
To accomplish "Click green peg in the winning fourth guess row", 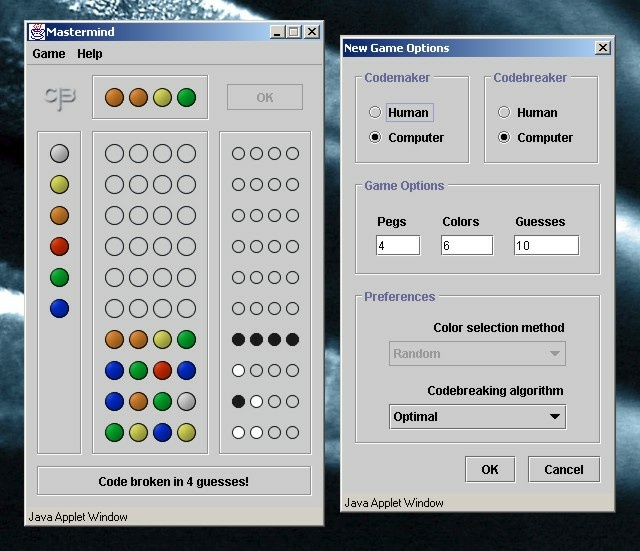I will coord(187,340).
